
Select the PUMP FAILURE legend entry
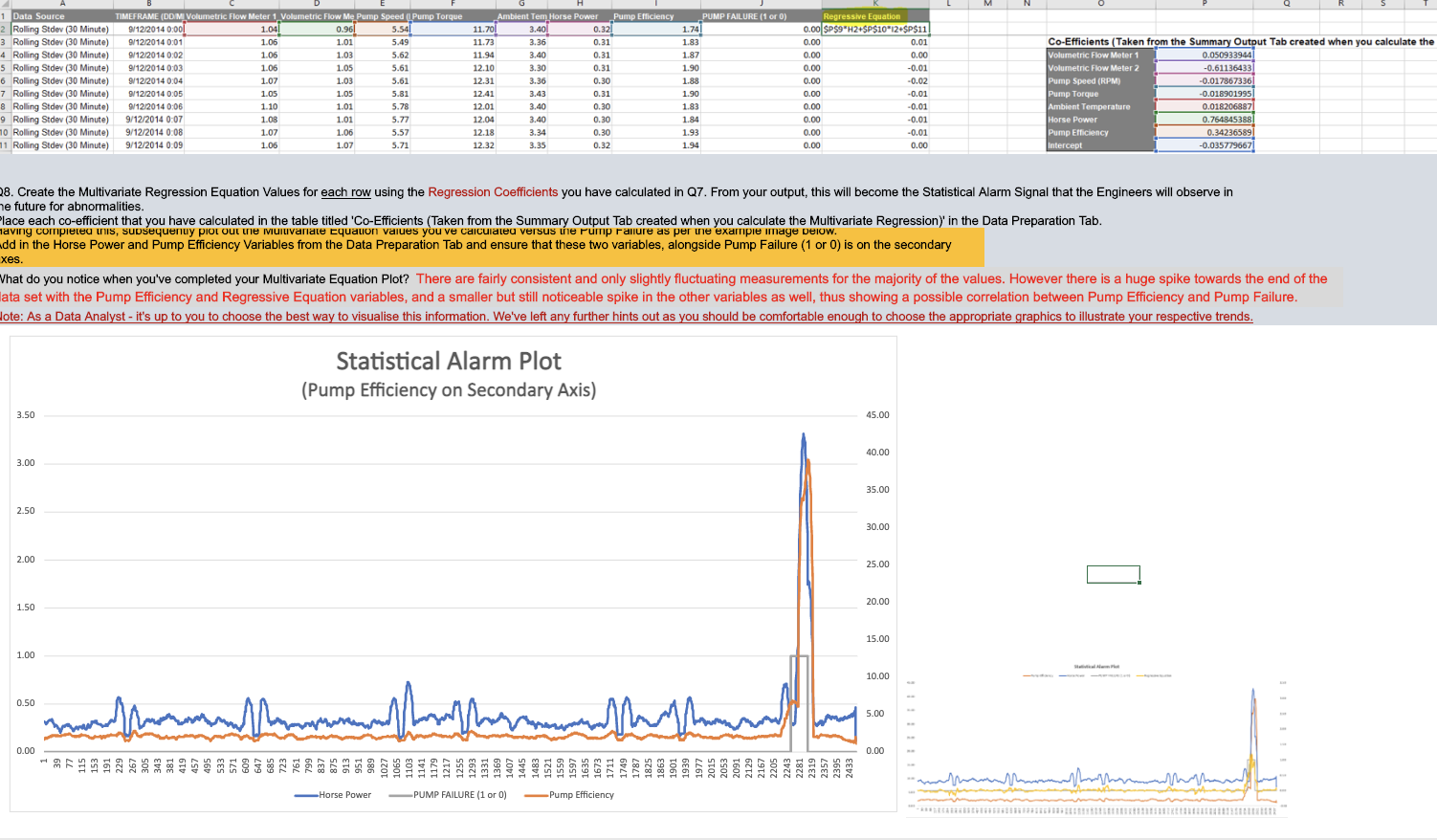[448, 795]
